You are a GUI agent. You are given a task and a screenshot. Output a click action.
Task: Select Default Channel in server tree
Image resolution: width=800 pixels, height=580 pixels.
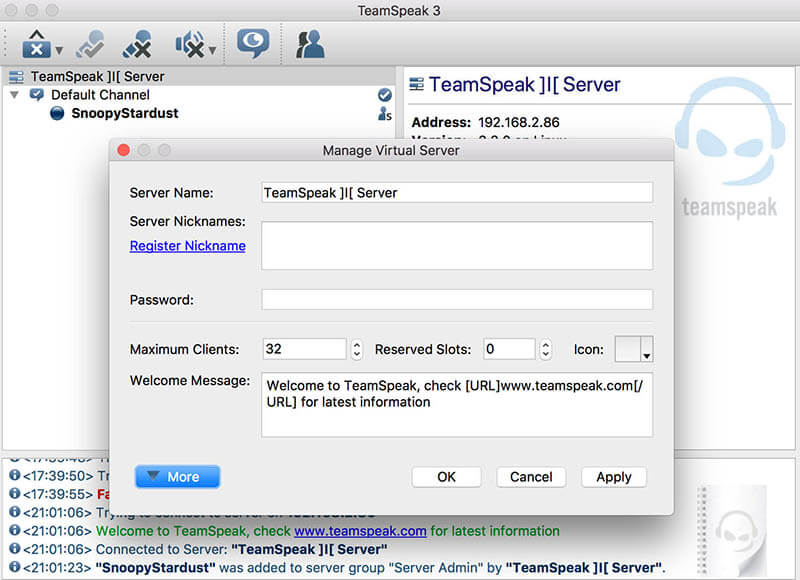(x=101, y=95)
